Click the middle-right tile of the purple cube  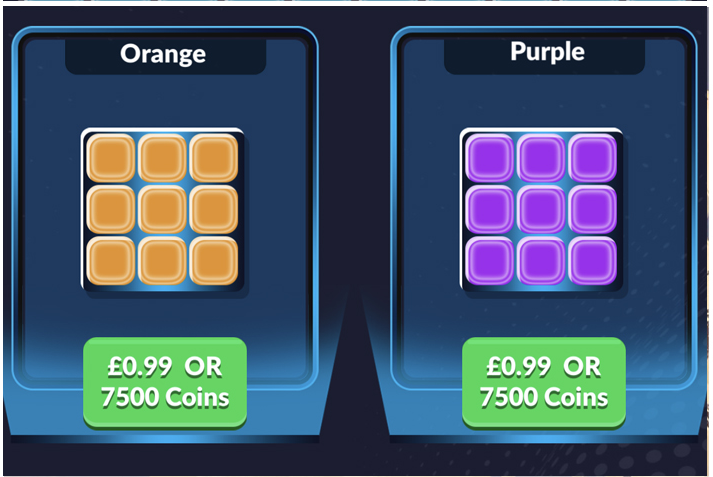click(594, 209)
